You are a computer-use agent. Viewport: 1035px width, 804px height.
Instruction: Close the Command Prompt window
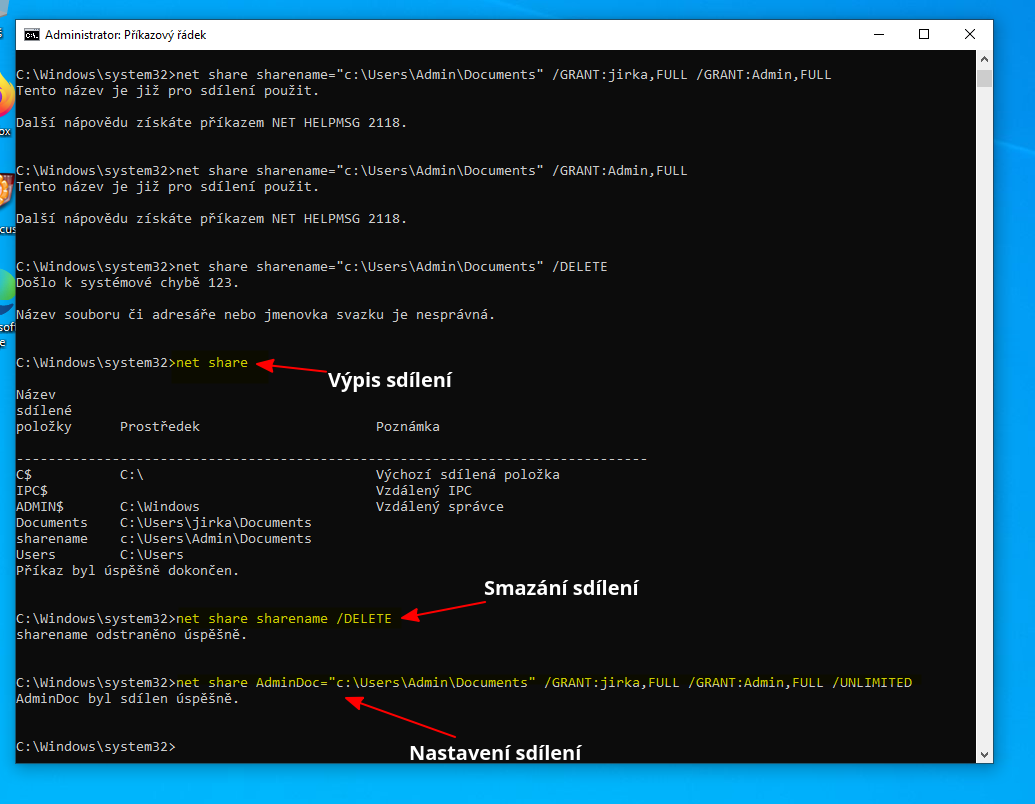[969, 33]
